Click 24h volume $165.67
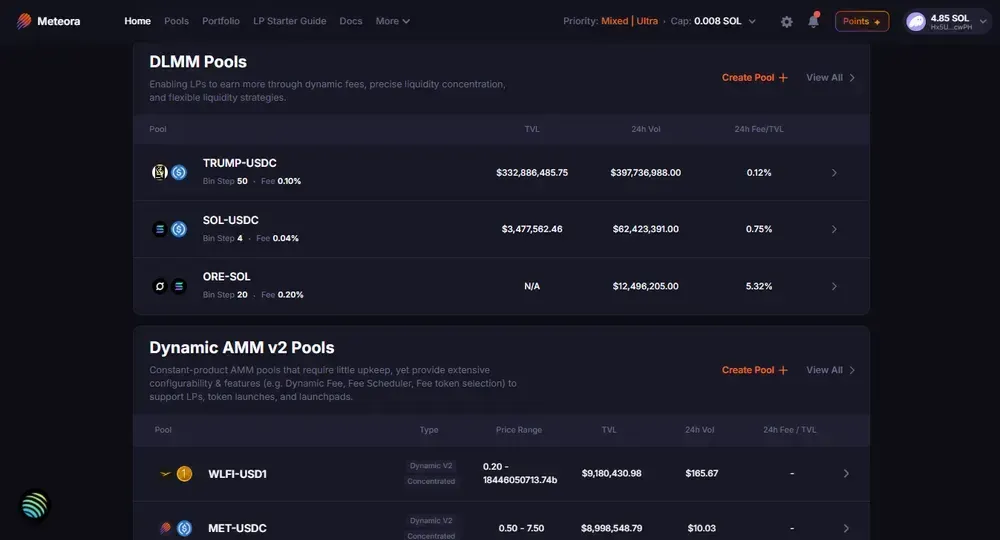This screenshot has width=1000, height=540. pos(702,474)
